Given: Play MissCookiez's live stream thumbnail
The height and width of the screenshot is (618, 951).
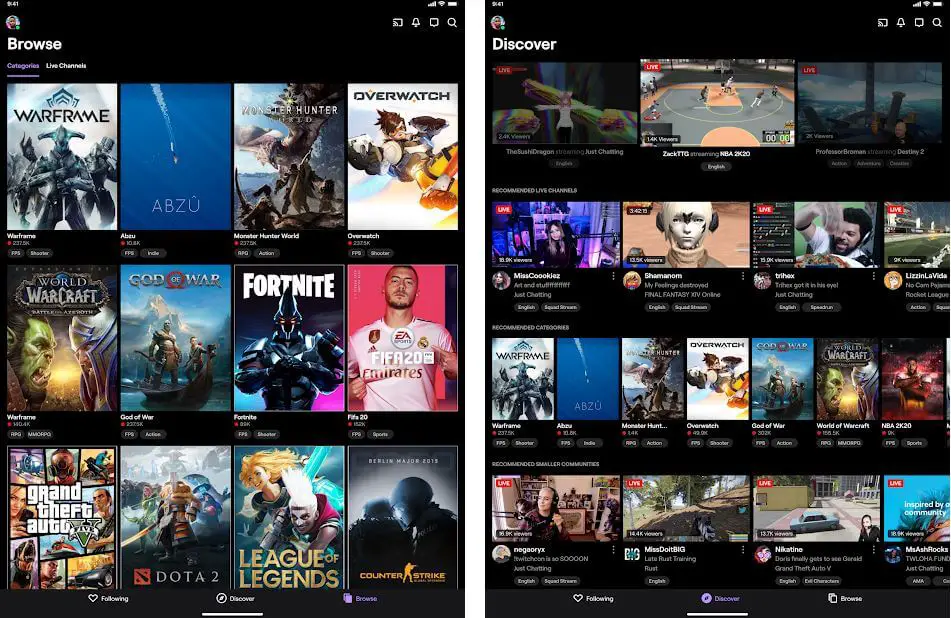Looking at the screenshot, I should [556, 235].
